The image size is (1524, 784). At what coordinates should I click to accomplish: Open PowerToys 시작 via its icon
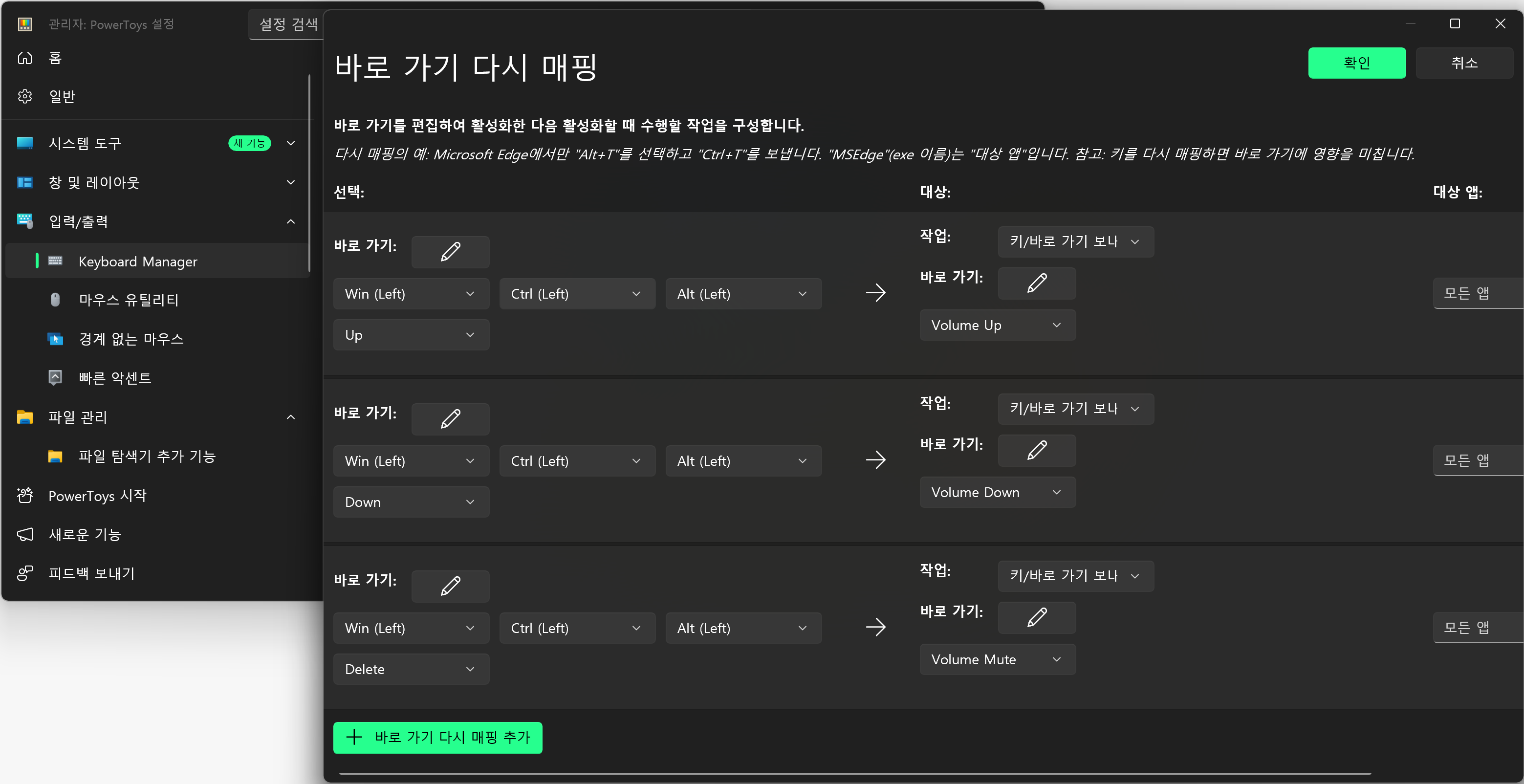tap(25, 496)
